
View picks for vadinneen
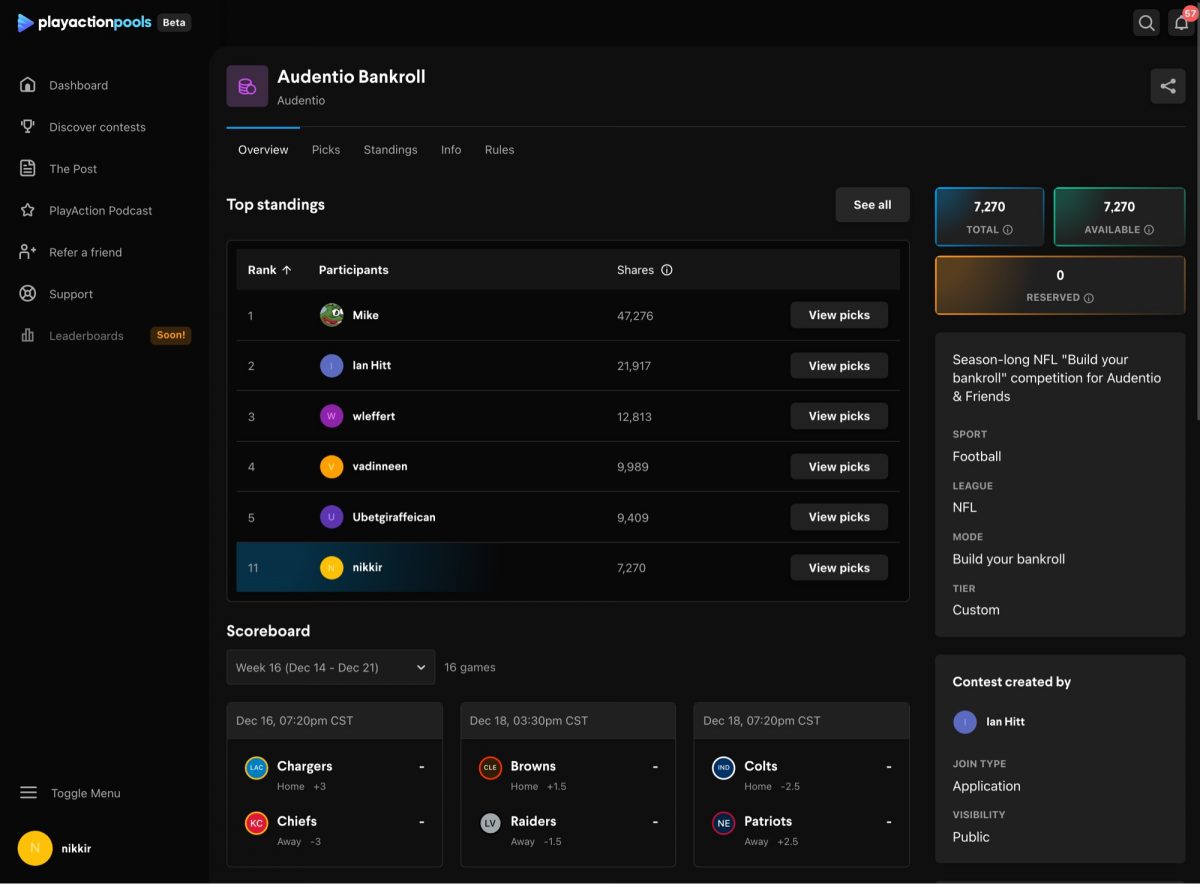click(839, 467)
